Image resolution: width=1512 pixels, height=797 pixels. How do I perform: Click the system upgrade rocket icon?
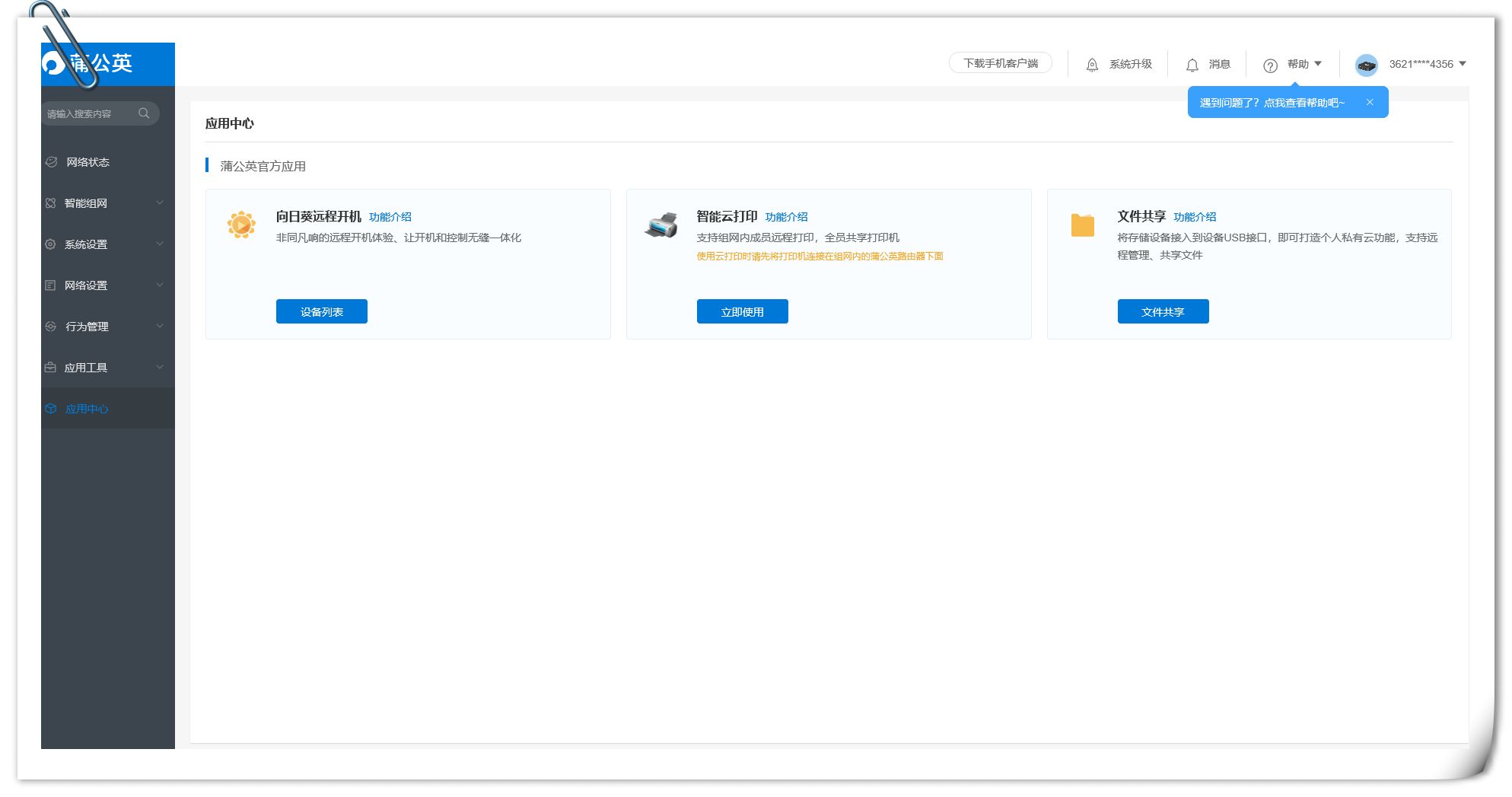click(x=1092, y=65)
